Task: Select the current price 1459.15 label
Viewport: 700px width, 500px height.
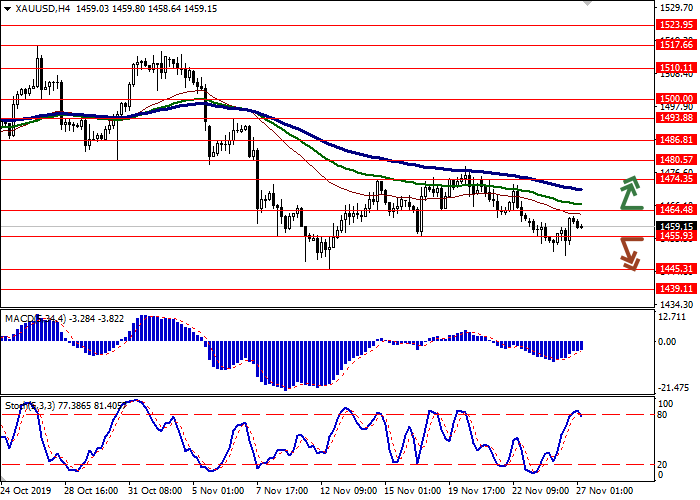Action: tap(677, 226)
